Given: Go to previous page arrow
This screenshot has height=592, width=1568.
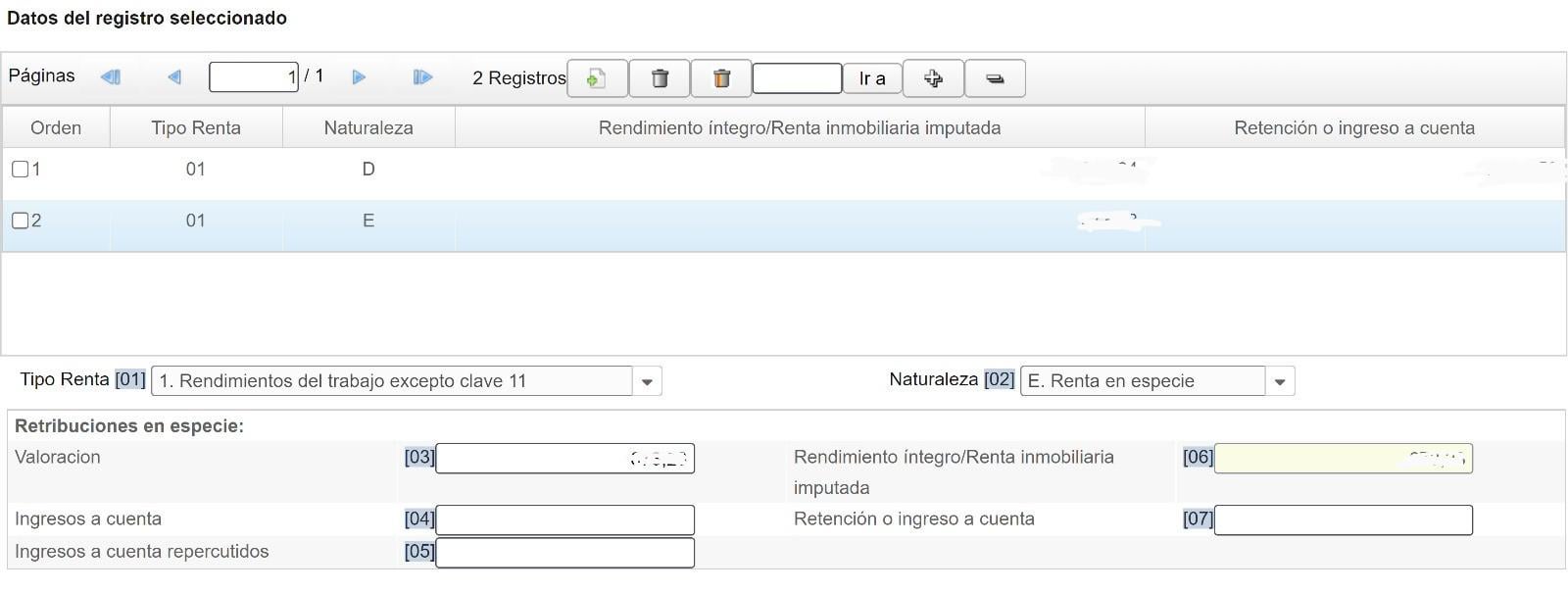Looking at the screenshot, I should [174, 77].
